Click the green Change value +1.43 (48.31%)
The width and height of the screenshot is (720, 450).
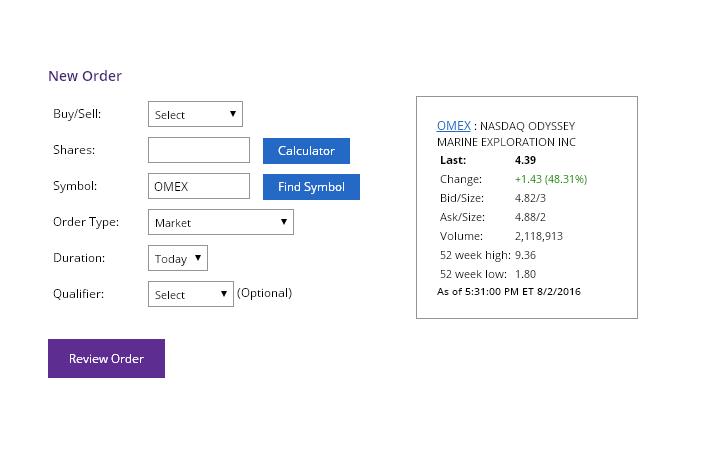point(550,179)
